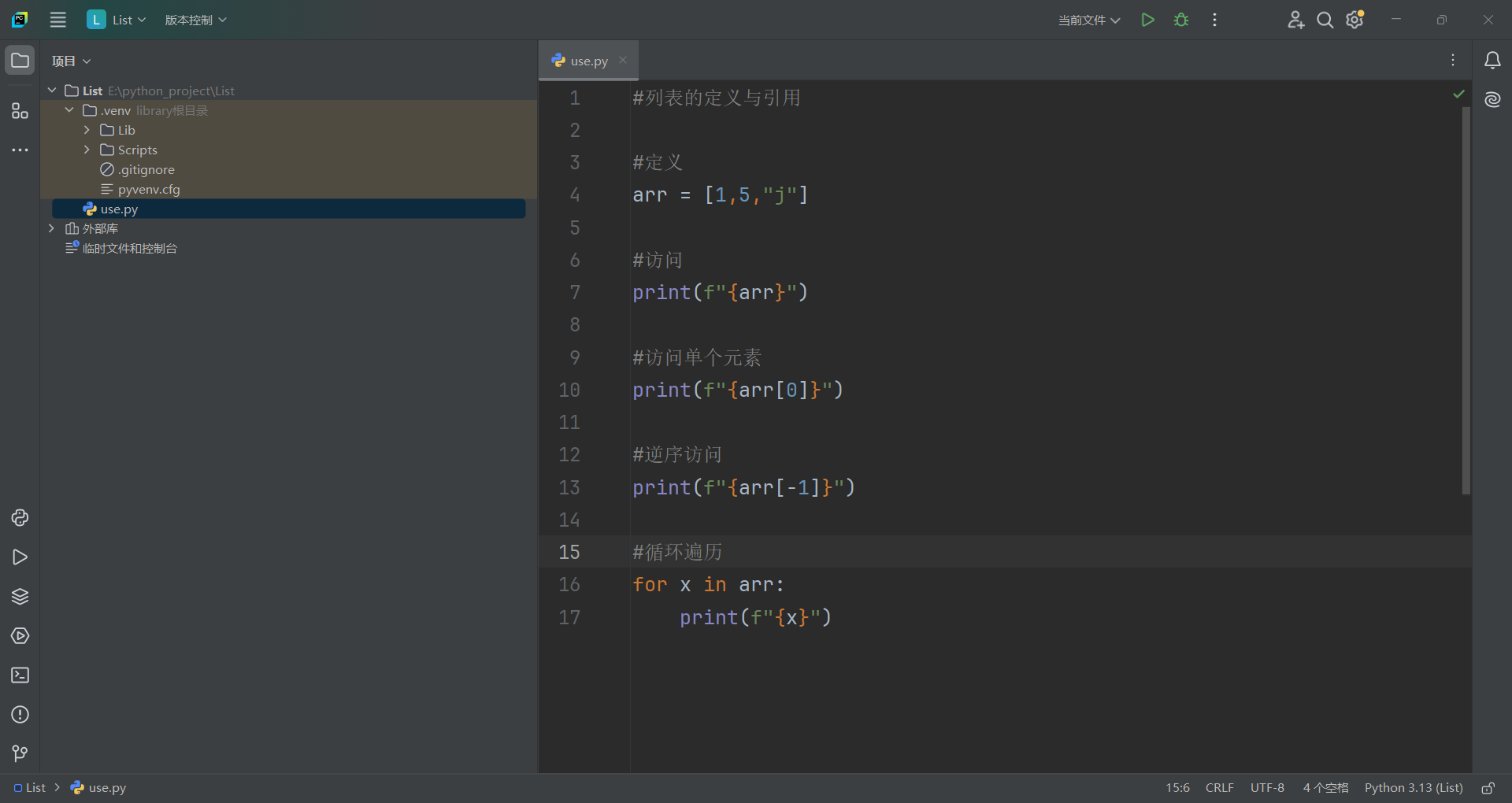1512x803 pixels.
Task: Click Python 3.13 (List) interpreter in status bar
Action: click(x=1412, y=787)
